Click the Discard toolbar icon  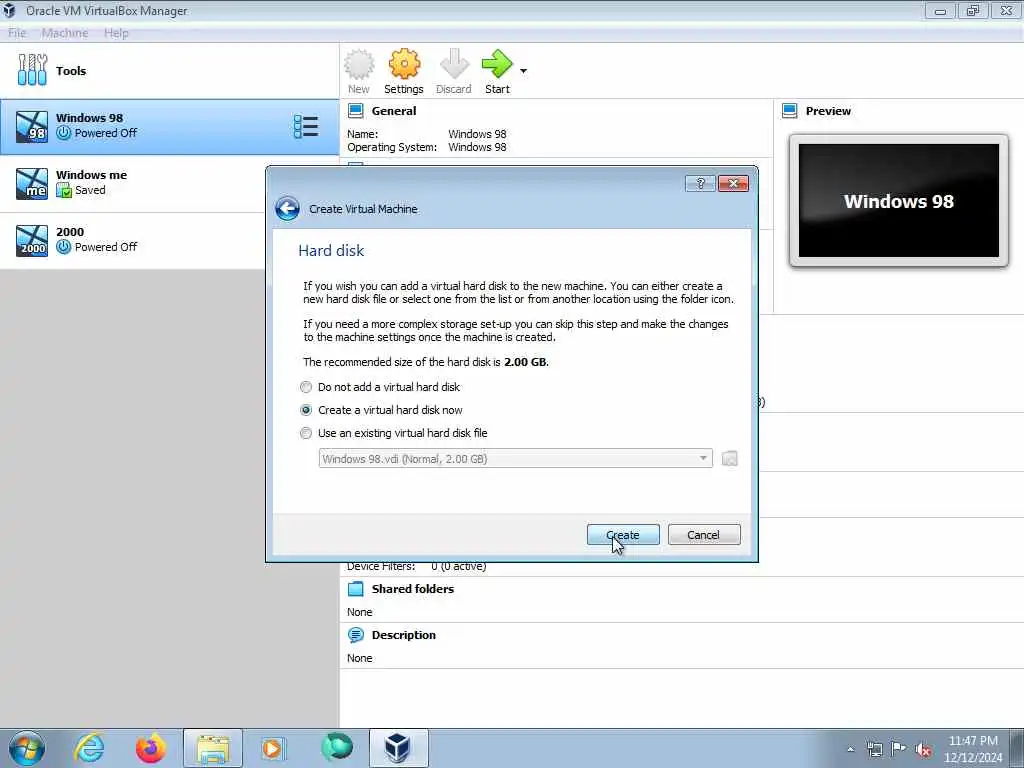454,64
